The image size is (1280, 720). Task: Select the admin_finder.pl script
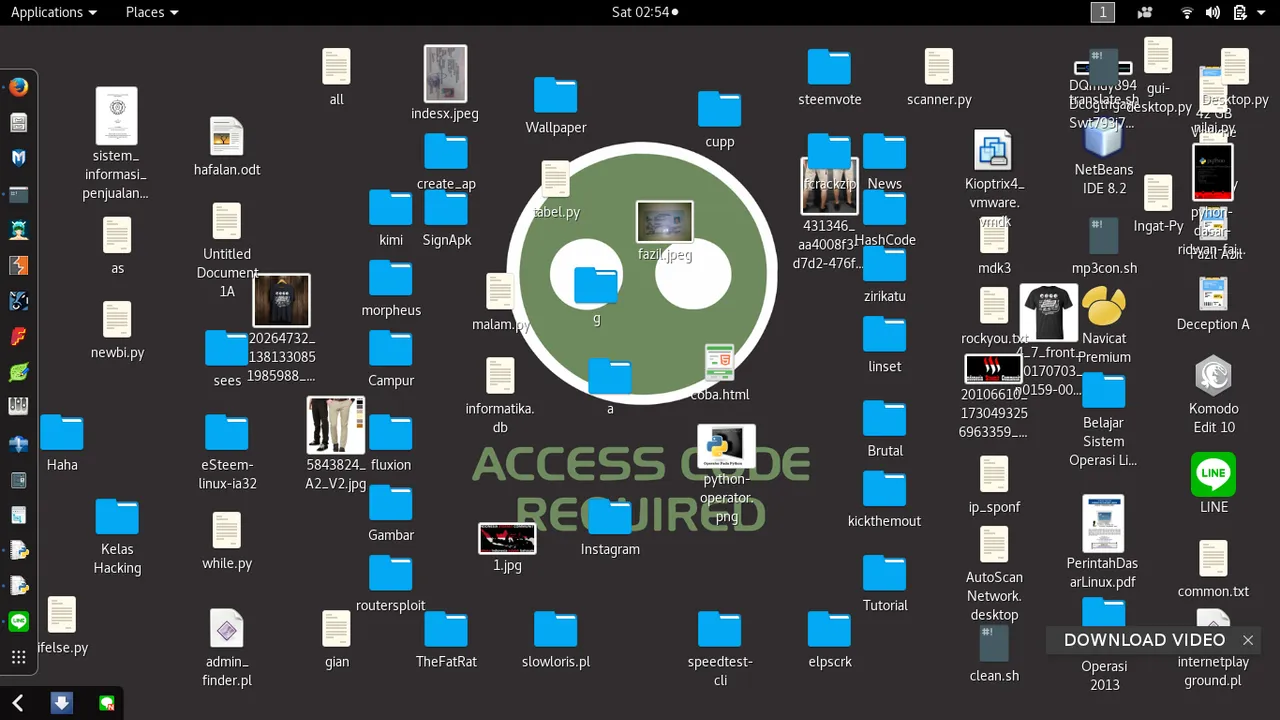(227, 629)
